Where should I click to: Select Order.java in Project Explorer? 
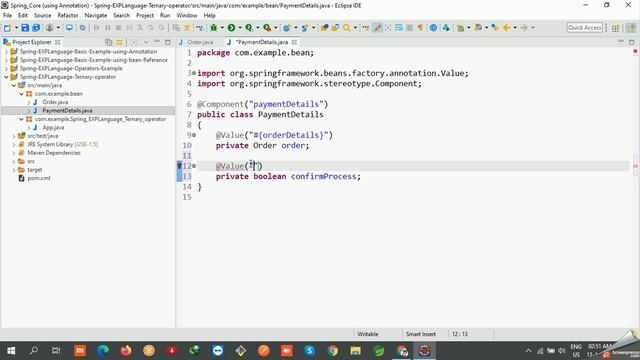(55, 102)
